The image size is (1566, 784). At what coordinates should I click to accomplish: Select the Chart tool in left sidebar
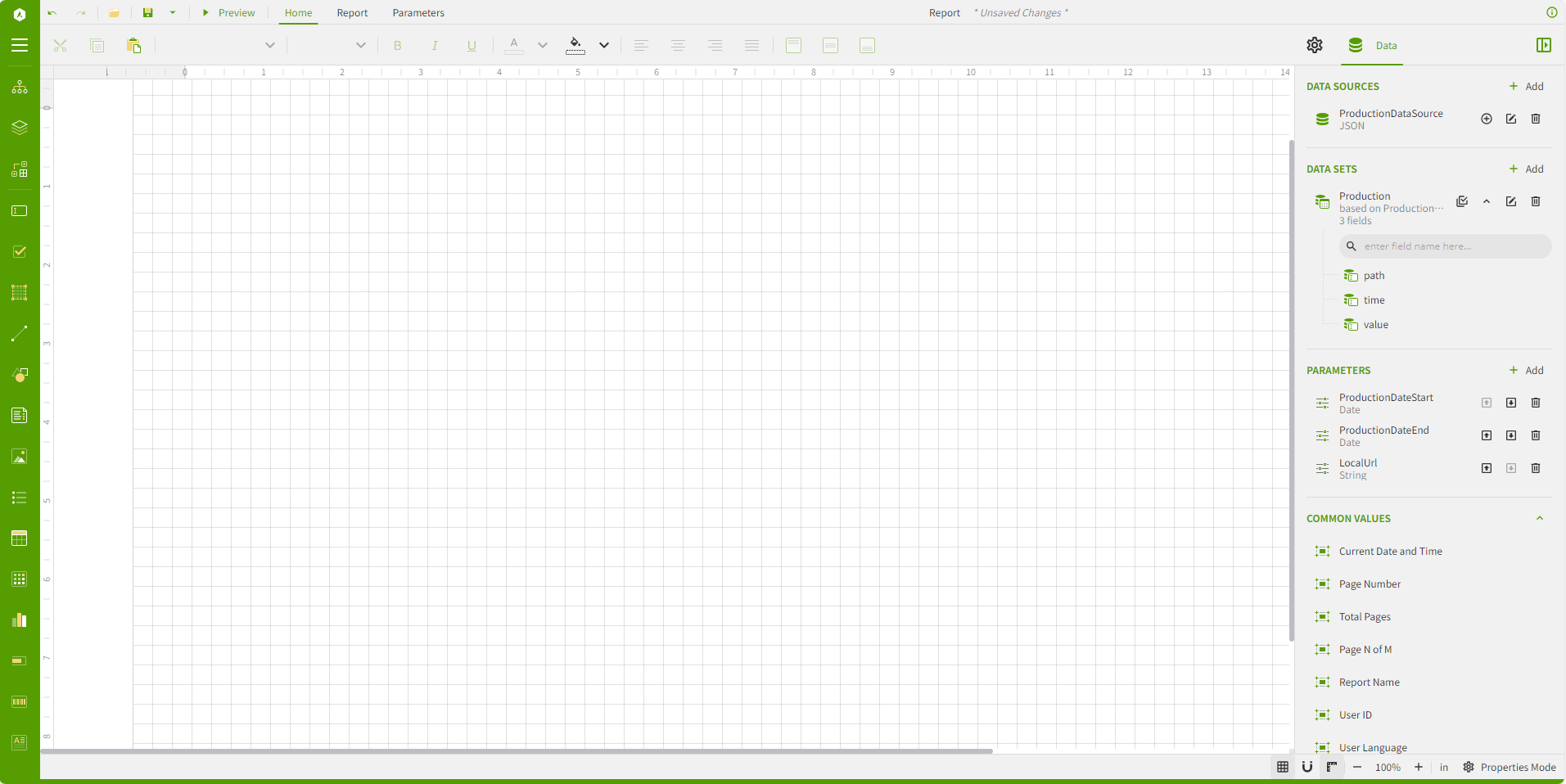tap(20, 620)
